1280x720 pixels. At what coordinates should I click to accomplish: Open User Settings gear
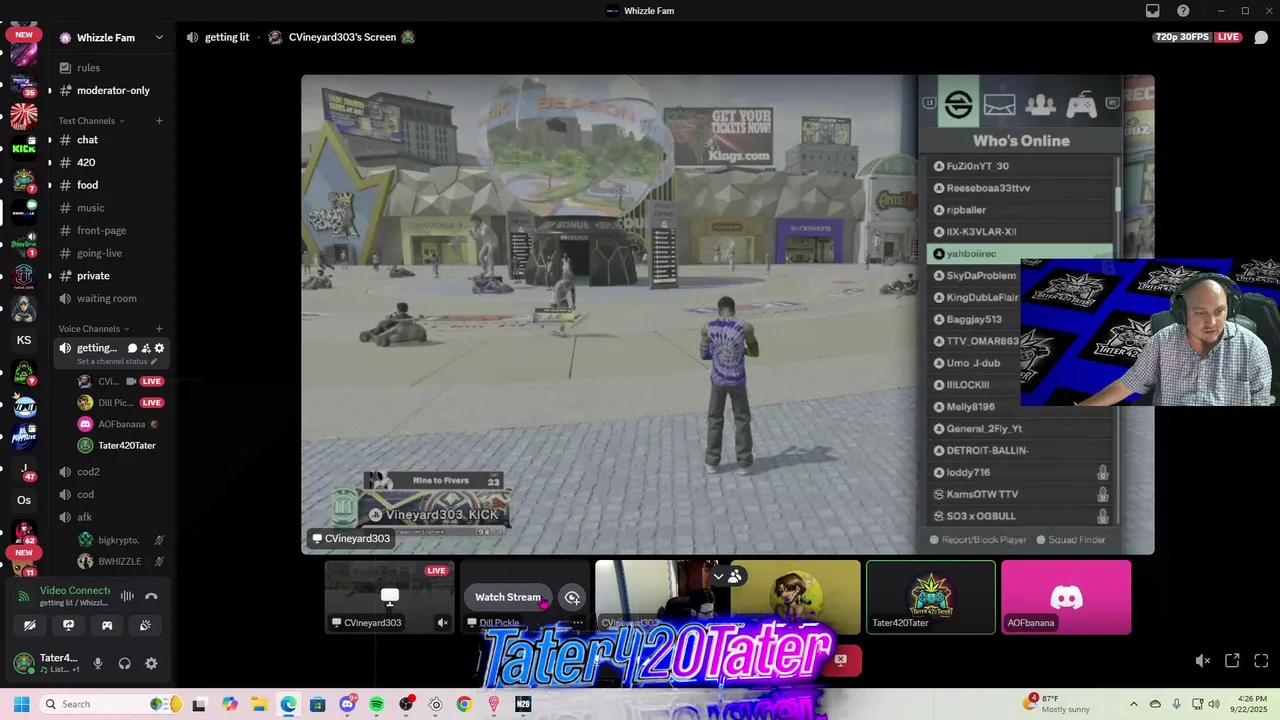(x=151, y=663)
